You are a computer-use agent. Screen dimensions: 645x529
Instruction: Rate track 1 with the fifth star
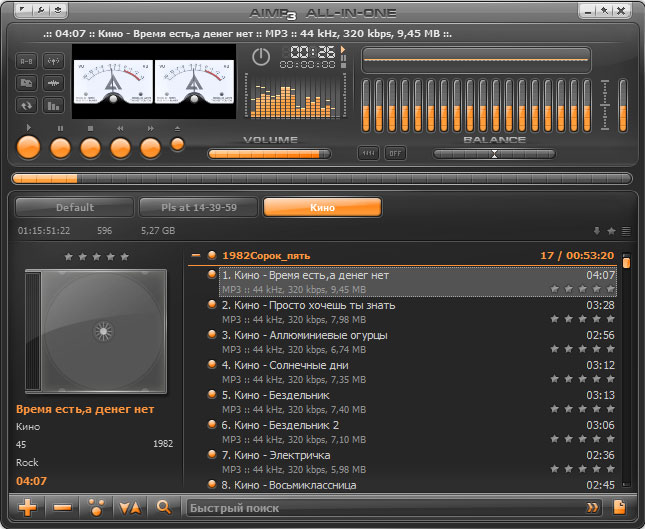click(610, 289)
